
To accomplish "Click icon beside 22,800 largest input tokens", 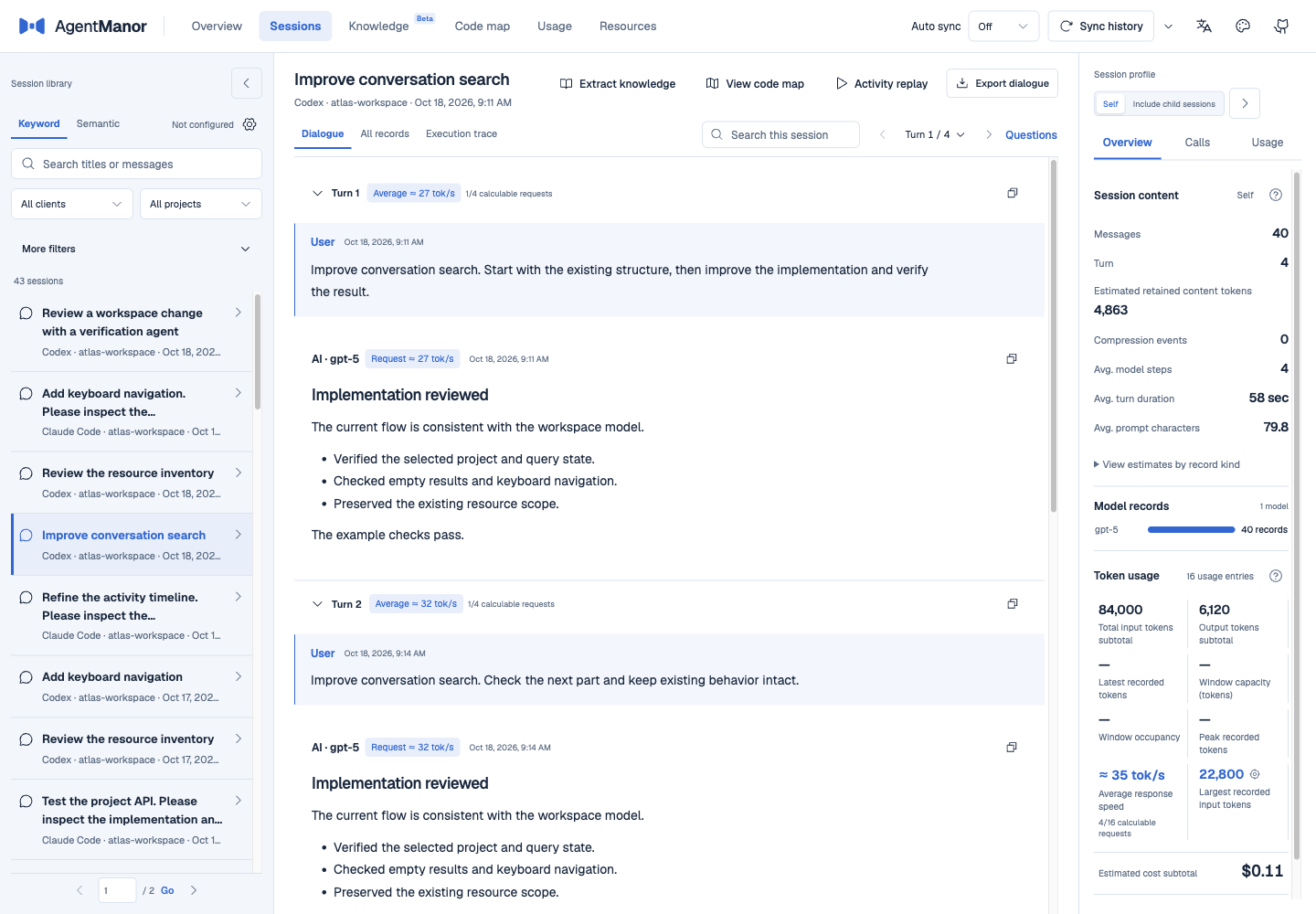I will click(x=1255, y=774).
